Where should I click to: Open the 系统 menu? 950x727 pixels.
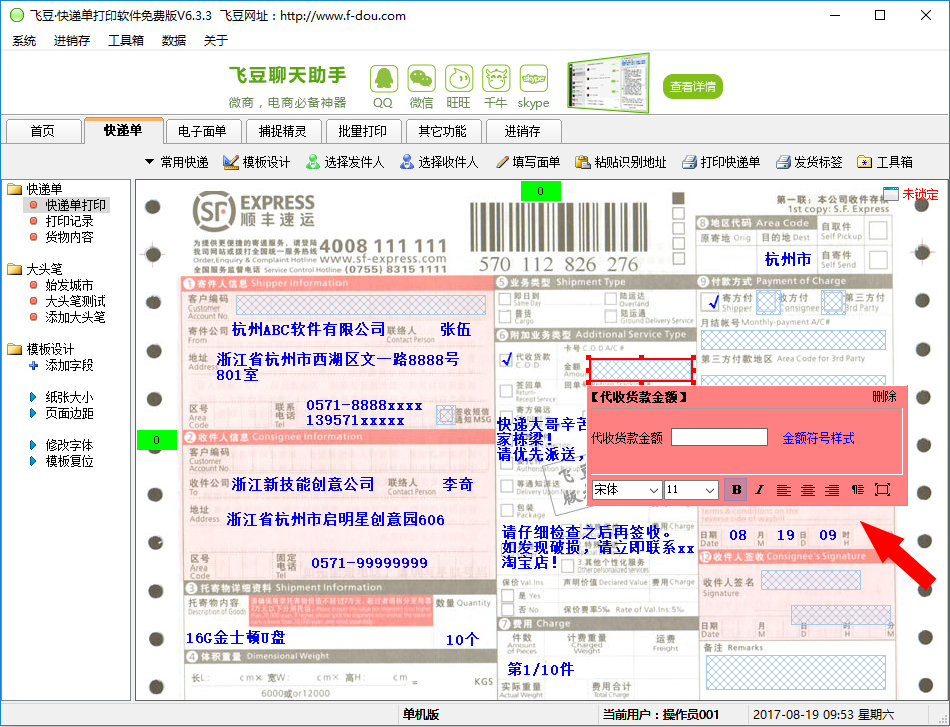coord(24,41)
